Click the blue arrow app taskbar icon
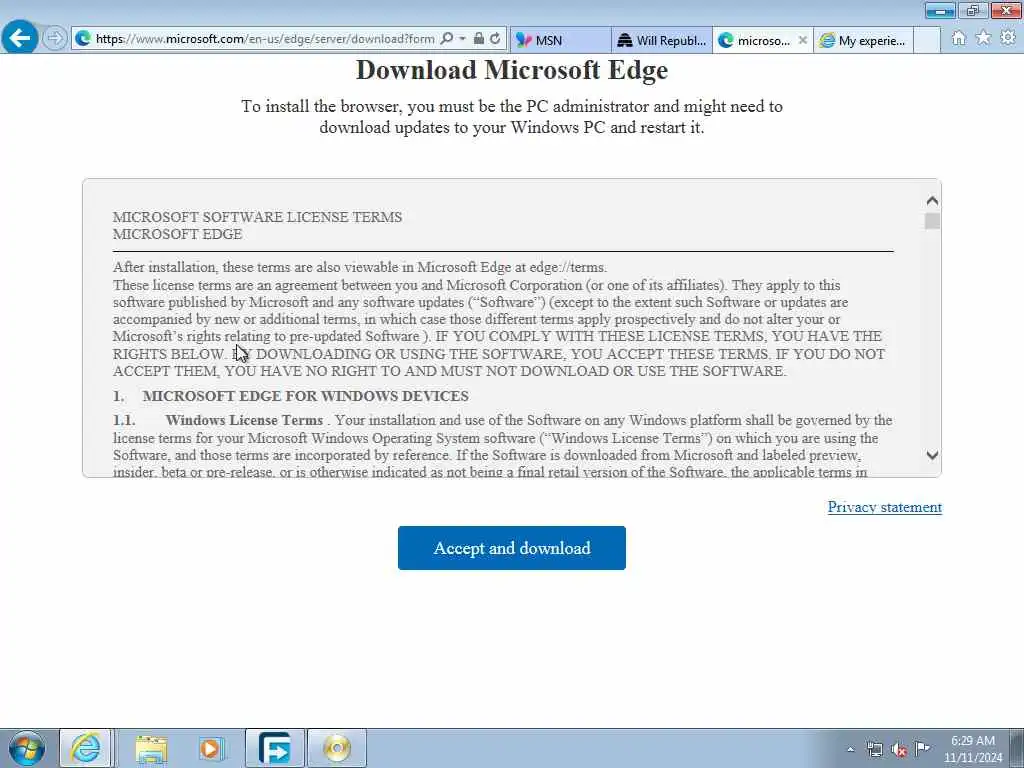Image resolution: width=1024 pixels, height=768 pixels. [275, 748]
